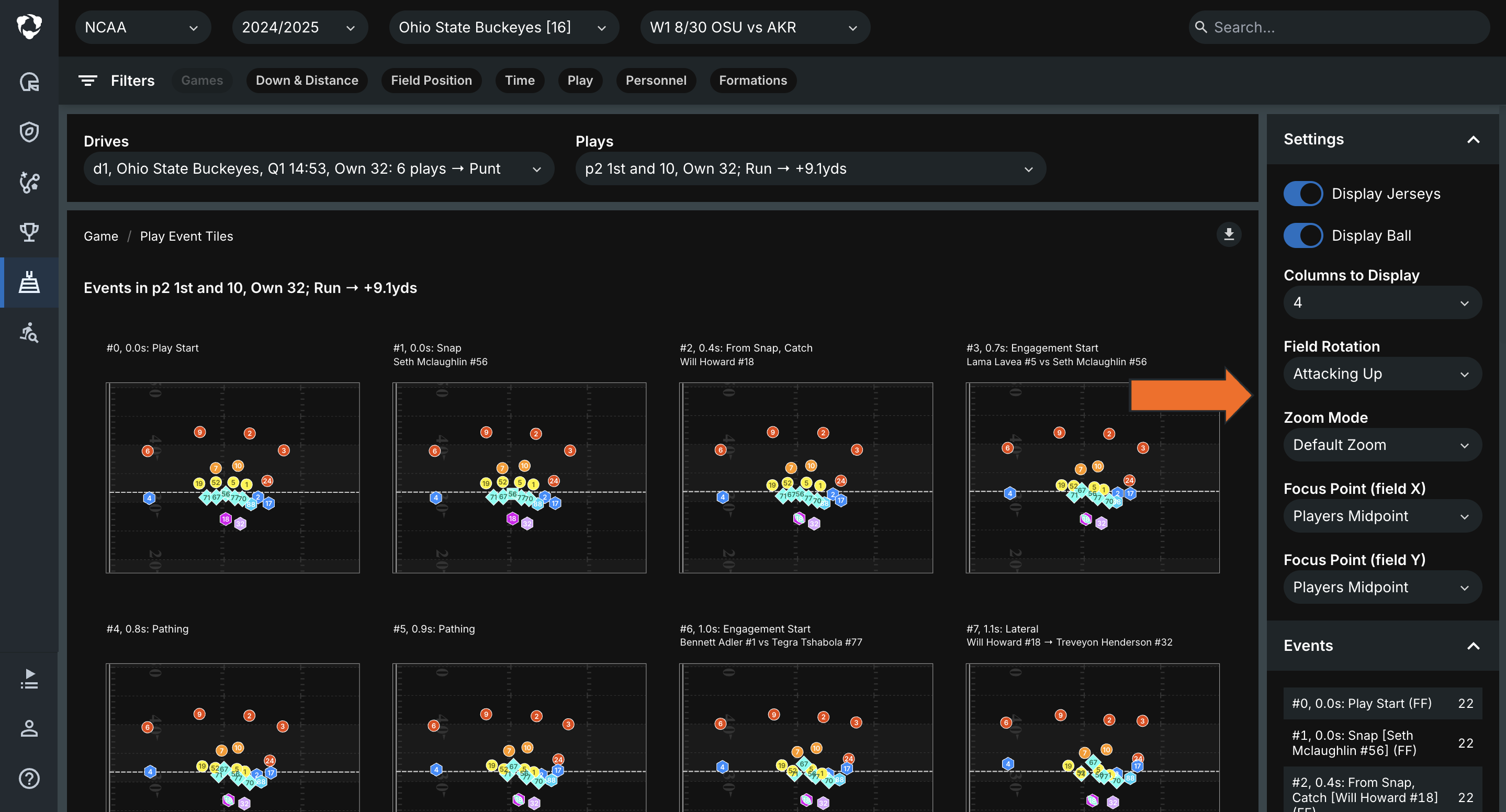Image resolution: width=1506 pixels, height=812 pixels.
Task: Open the W1 8/30 OSU vs AKR dropdown
Action: (x=755, y=27)
